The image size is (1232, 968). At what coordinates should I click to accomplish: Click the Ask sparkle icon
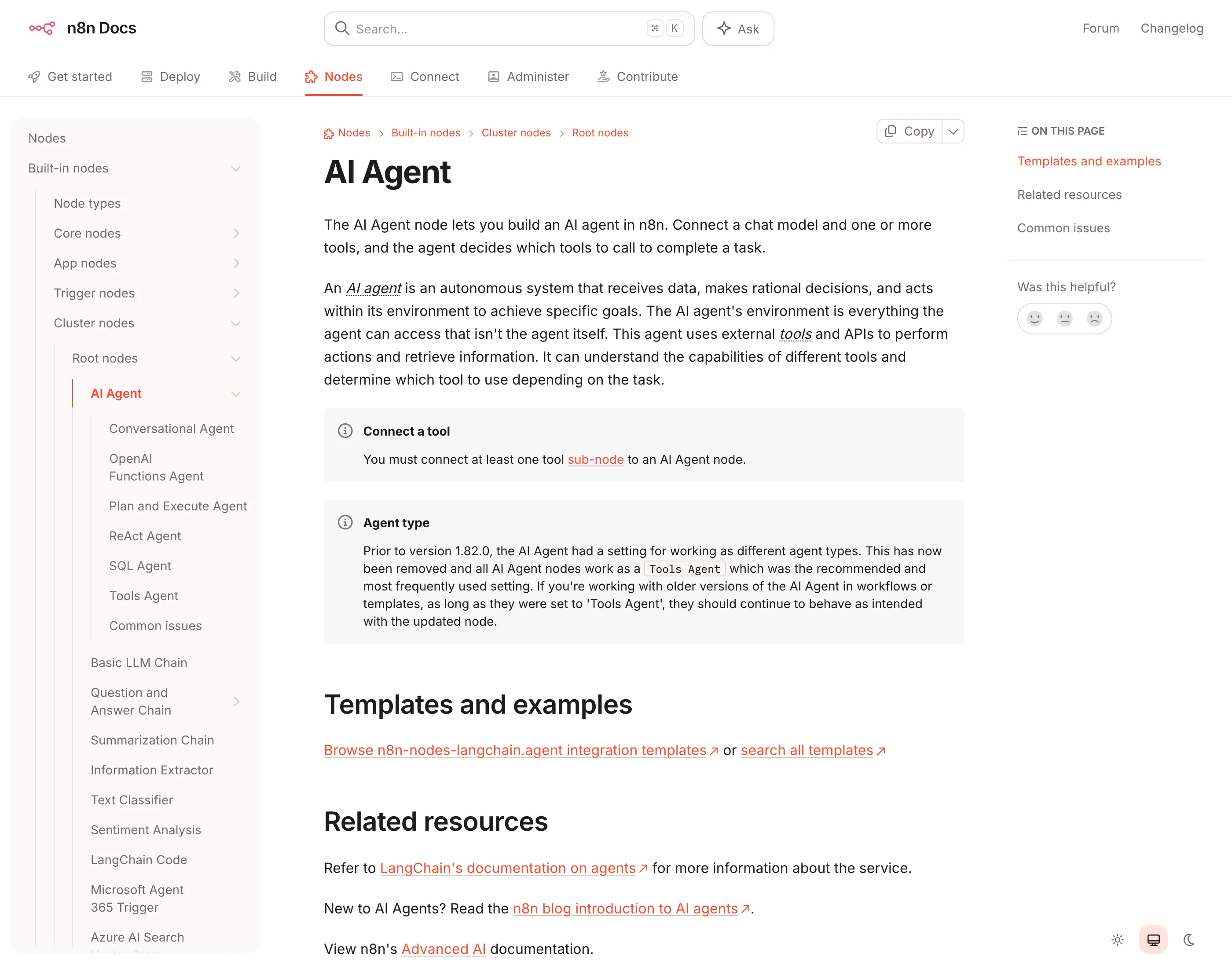724,28
